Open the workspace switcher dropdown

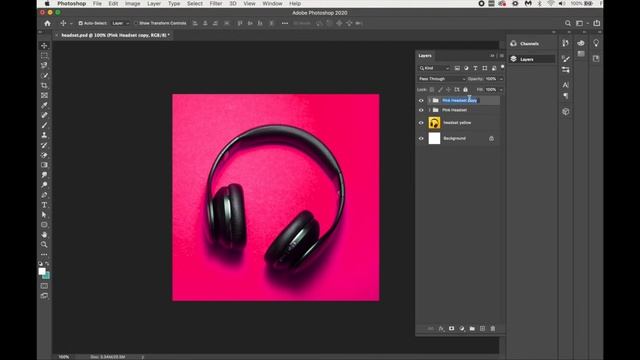(x=581, y=23)
